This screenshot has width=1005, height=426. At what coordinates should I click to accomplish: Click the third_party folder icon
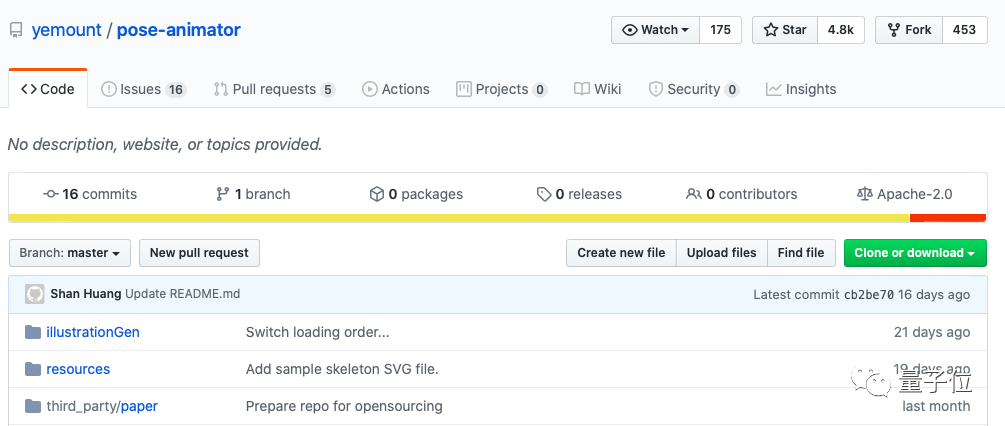coord(33,406)
